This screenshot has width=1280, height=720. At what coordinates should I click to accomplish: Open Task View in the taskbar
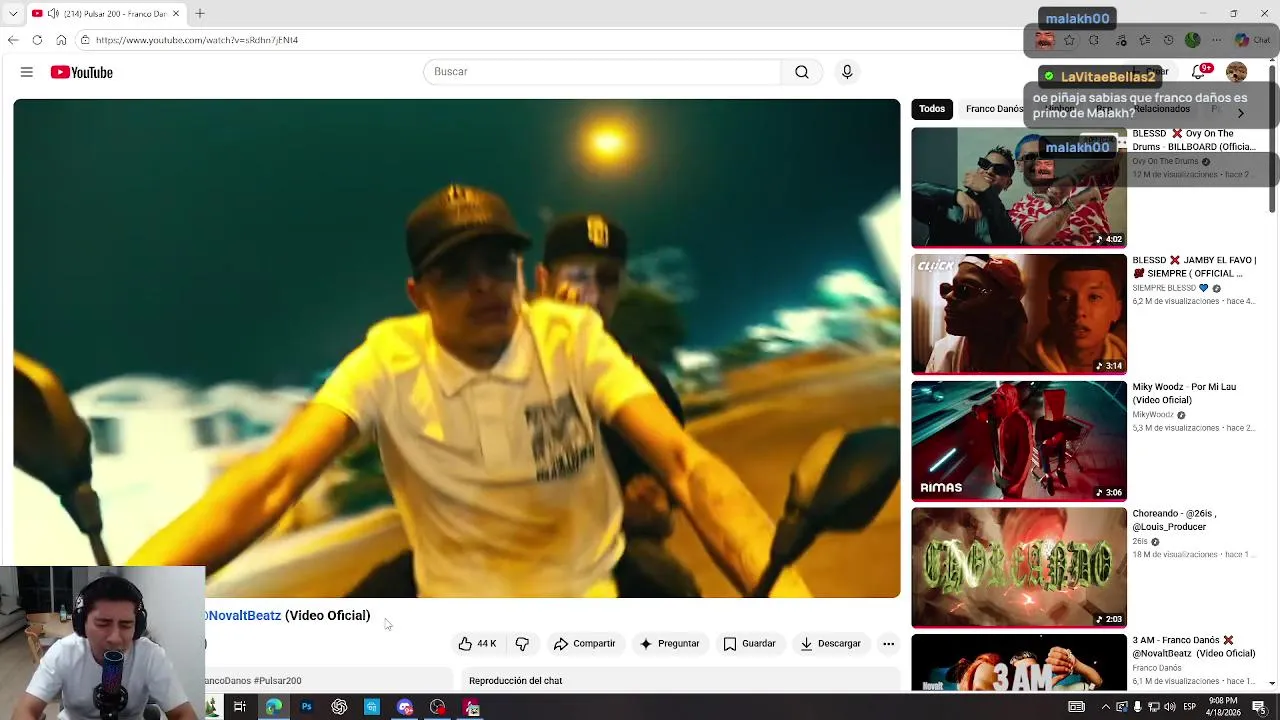[240, 707]
